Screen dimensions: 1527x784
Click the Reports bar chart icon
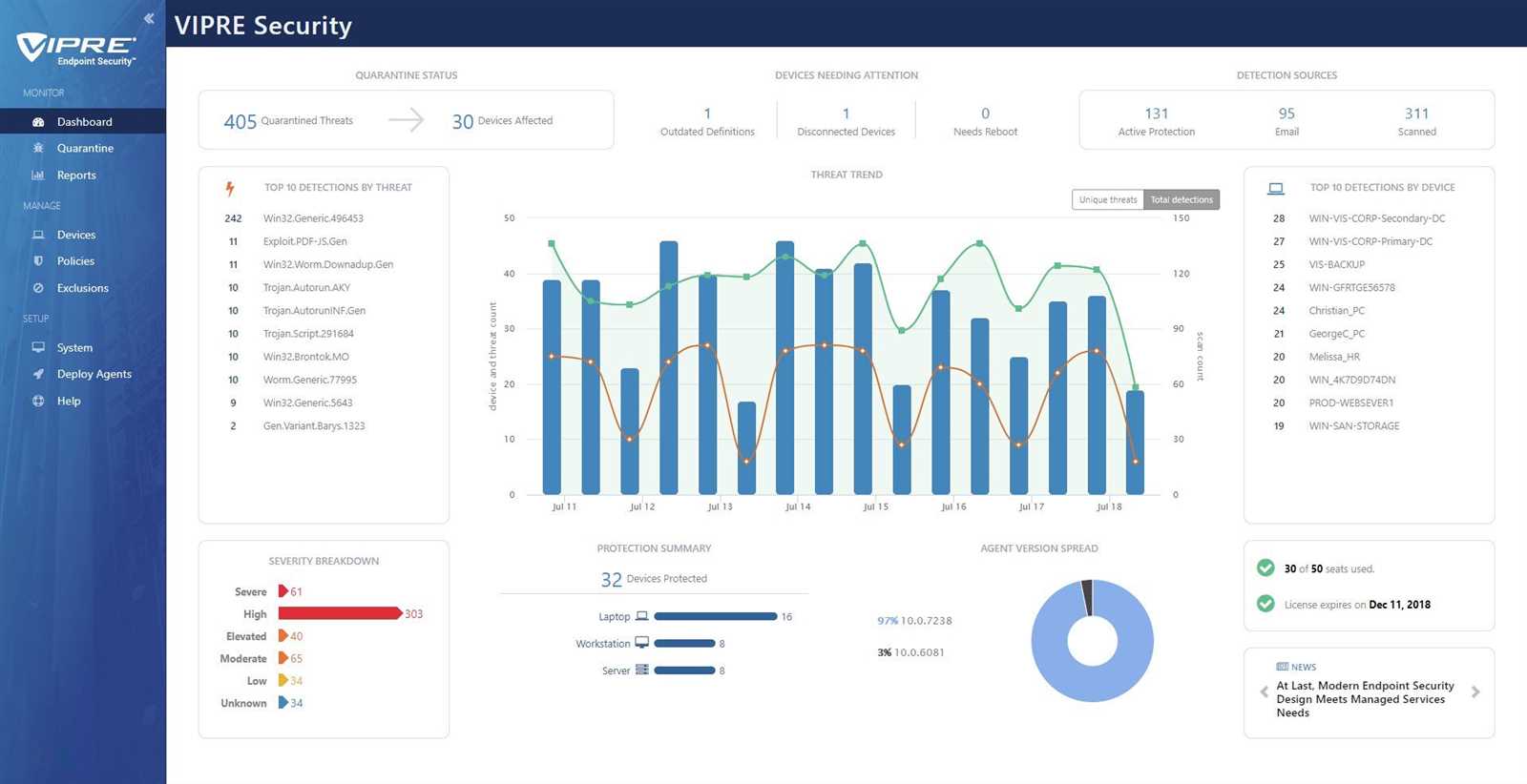pyautogui.click(x=38, y=175)
